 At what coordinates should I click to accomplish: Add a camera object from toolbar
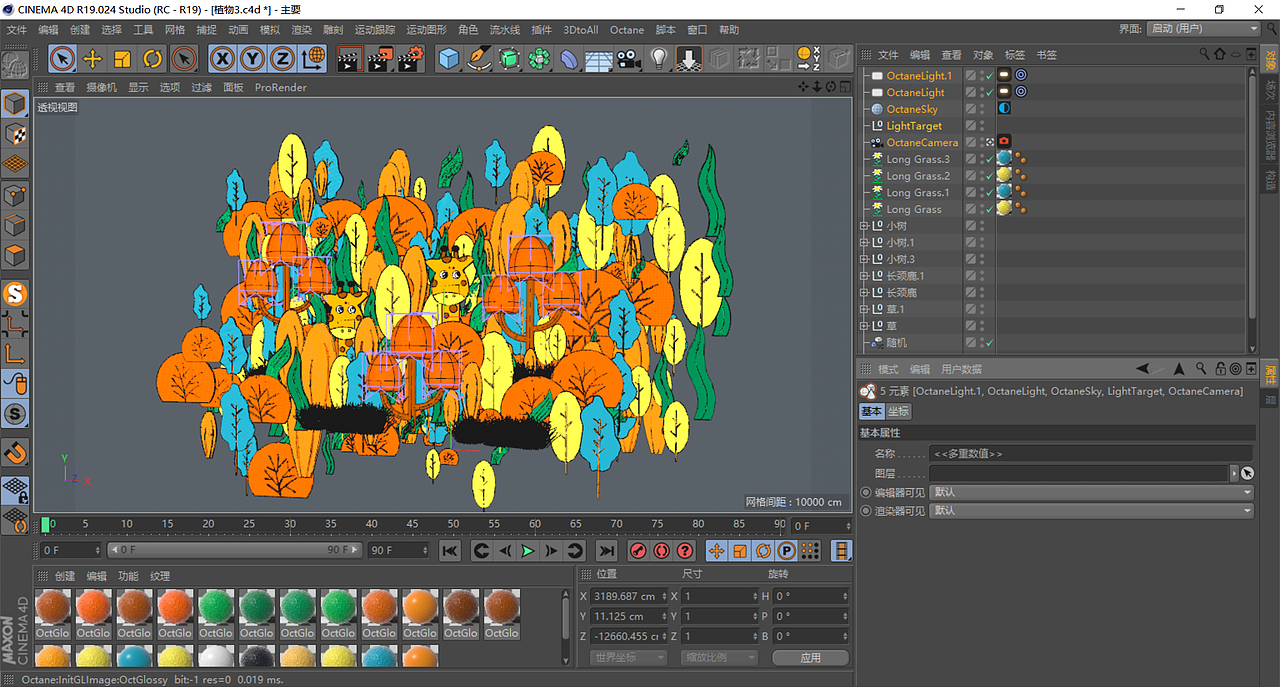pos(628,59)
